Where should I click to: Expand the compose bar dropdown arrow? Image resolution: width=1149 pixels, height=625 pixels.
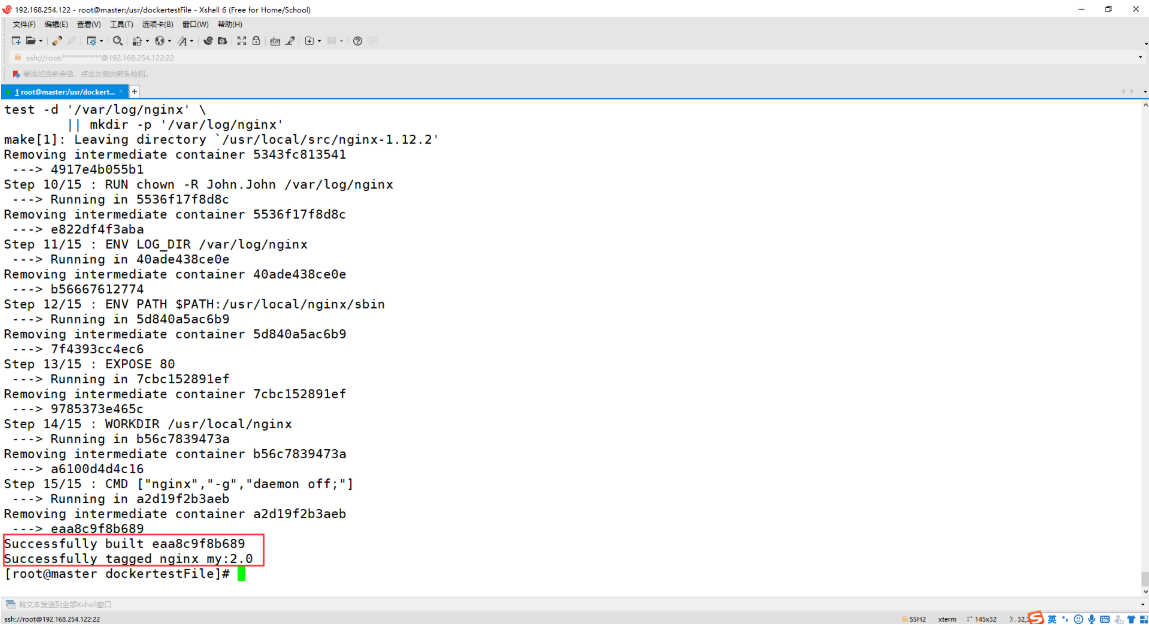coord(1142,604)
